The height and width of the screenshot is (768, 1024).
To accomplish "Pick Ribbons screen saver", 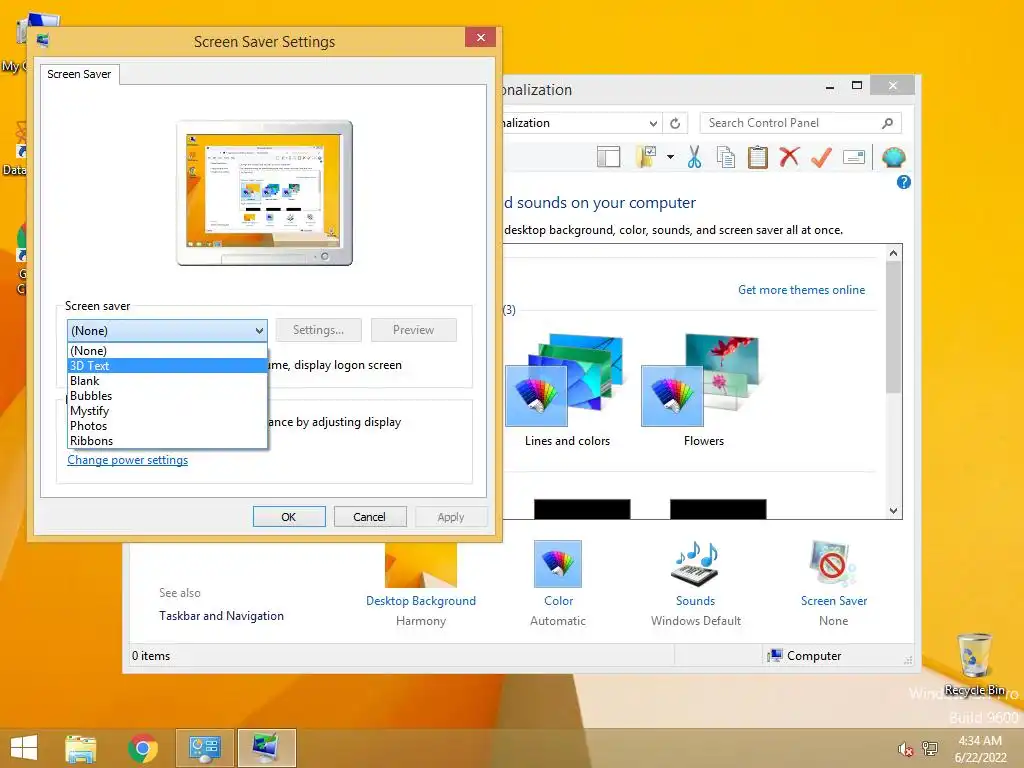I will pos(167,441).
